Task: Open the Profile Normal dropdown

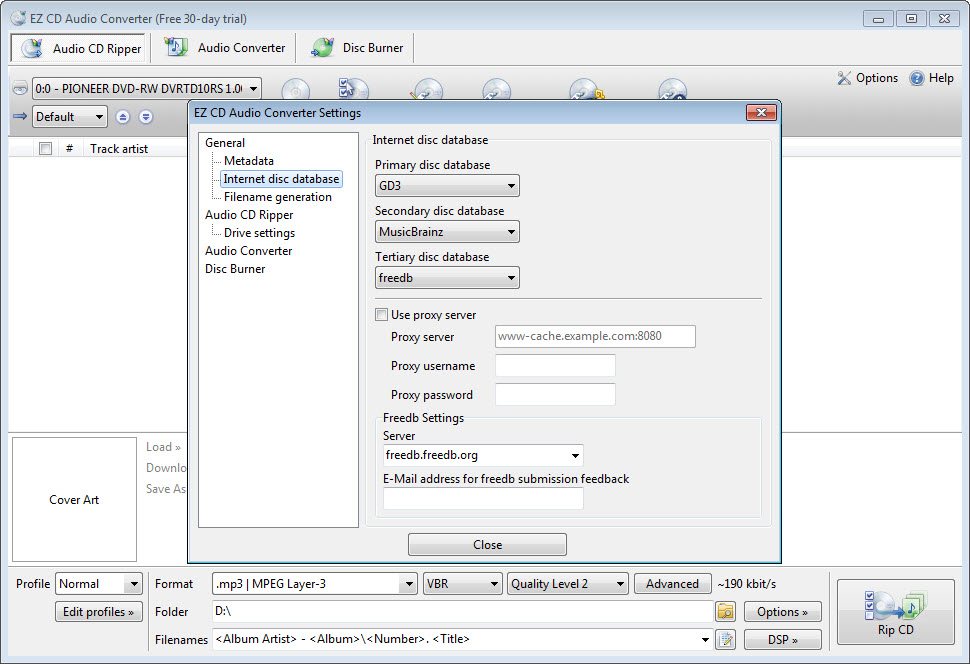Action: pos(98,584)
